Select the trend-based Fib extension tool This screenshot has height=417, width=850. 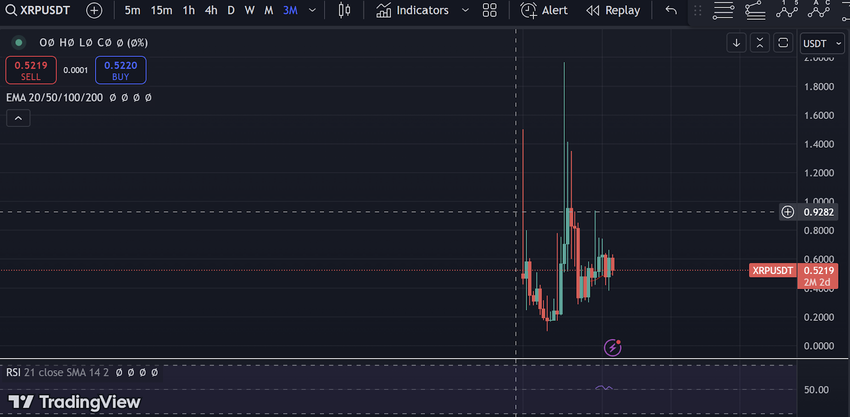point(755,10)
